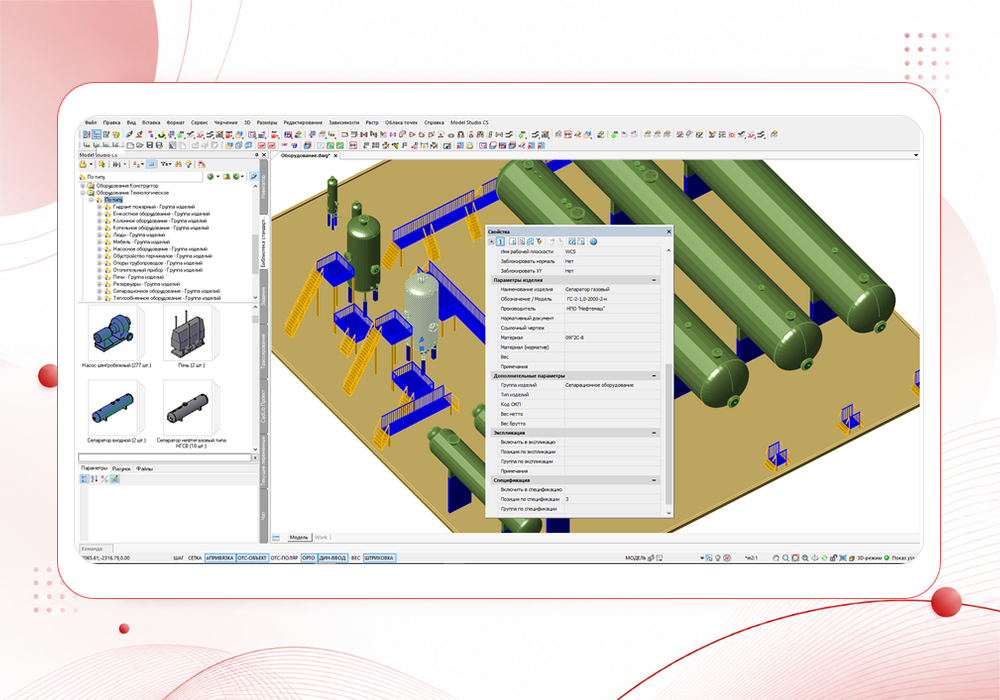Click the filter funnel icon in library toolbar
Viewport: 1000px width, 700px height.
(x=189, y=164)
